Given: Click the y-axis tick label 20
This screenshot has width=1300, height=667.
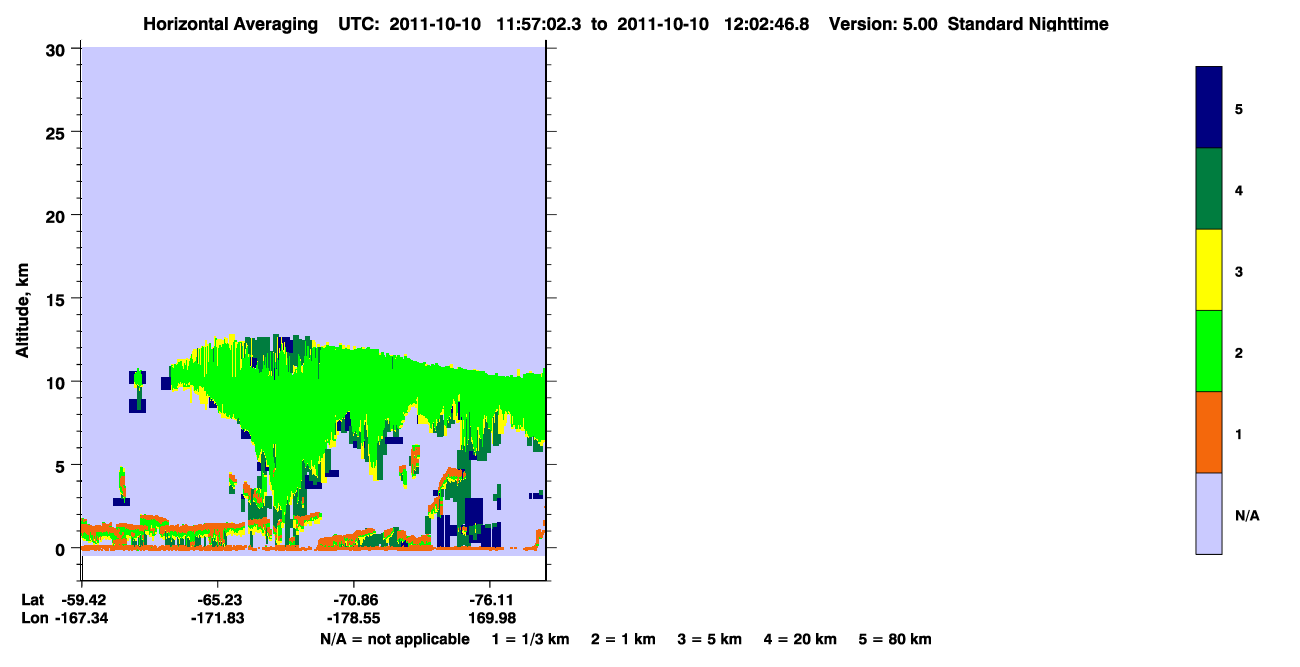Looking at the screenshot, I should pos(58,216).
